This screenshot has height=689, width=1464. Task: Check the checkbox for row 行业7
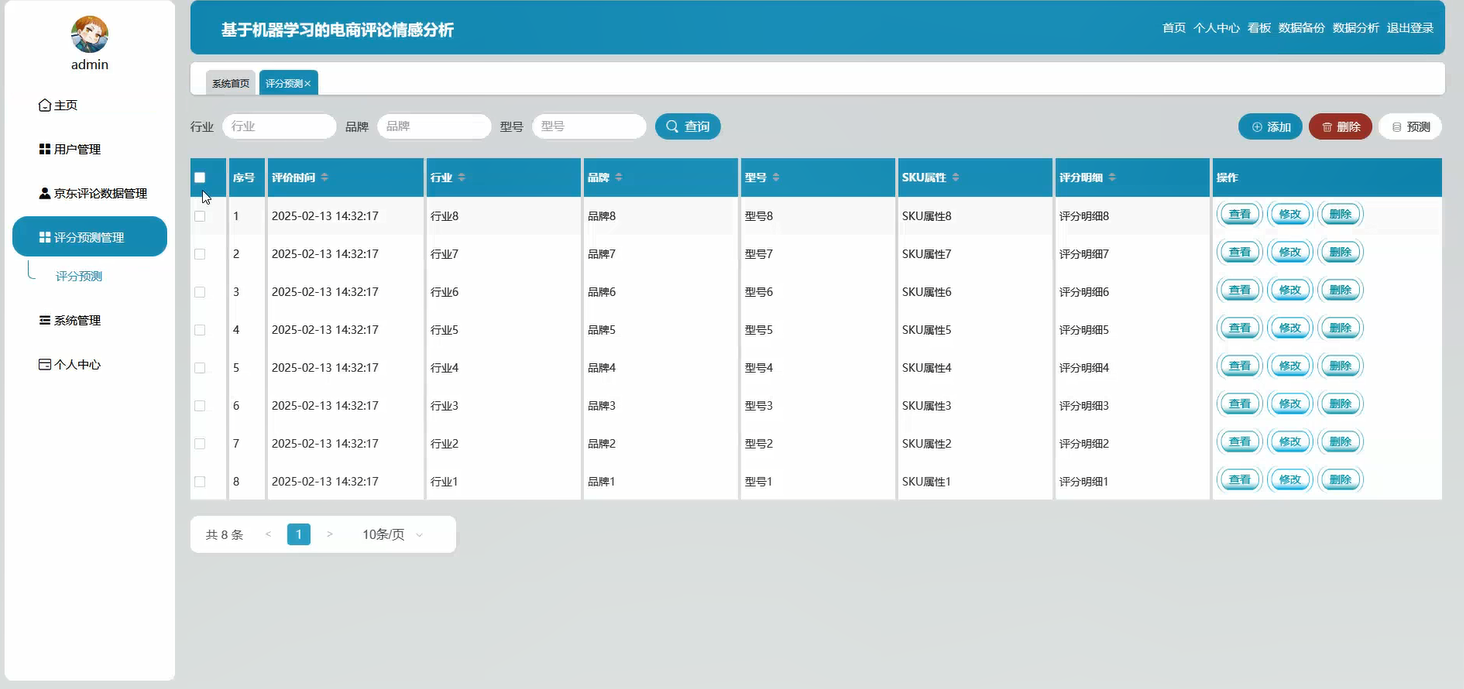coord(200,254)
